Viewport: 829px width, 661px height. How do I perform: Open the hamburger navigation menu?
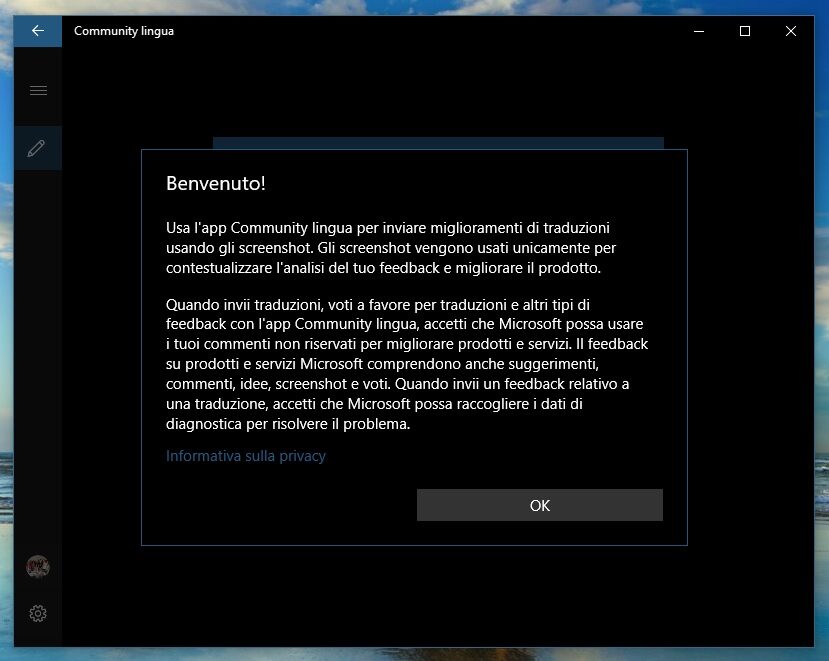pyautogui.click(x=38, y=90)
